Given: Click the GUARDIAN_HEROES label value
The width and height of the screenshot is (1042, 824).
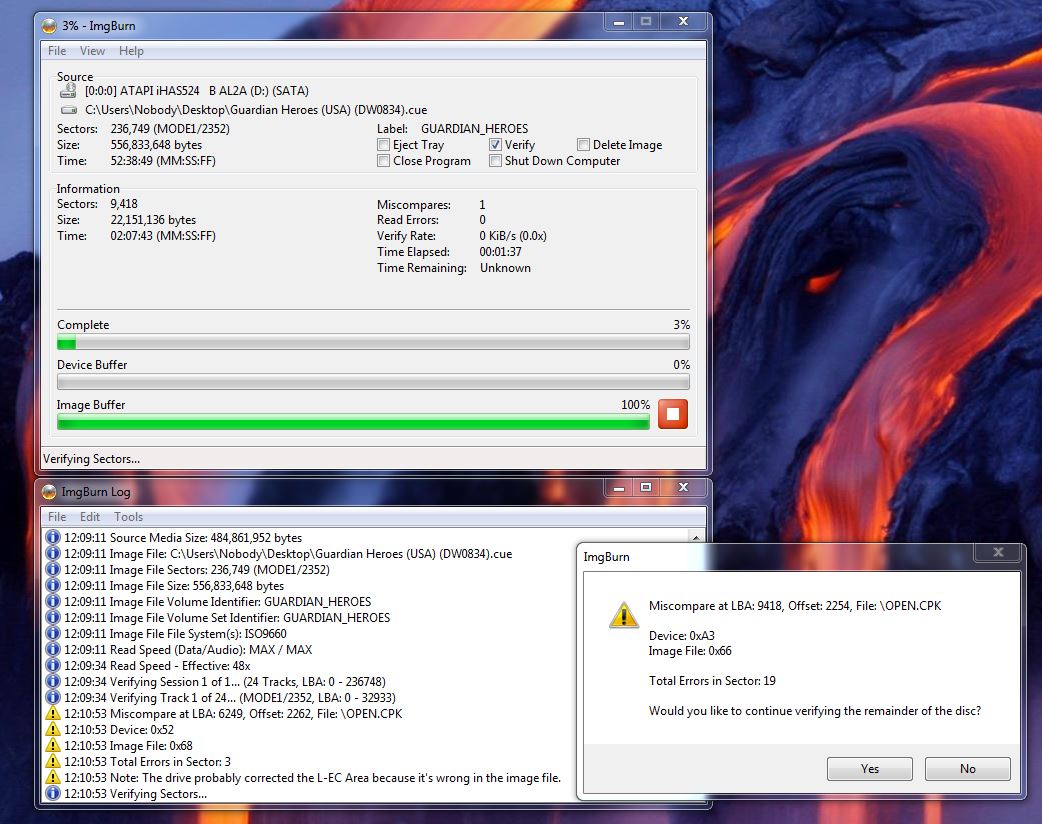Looking at the screenshot, I should click(474, 129).
